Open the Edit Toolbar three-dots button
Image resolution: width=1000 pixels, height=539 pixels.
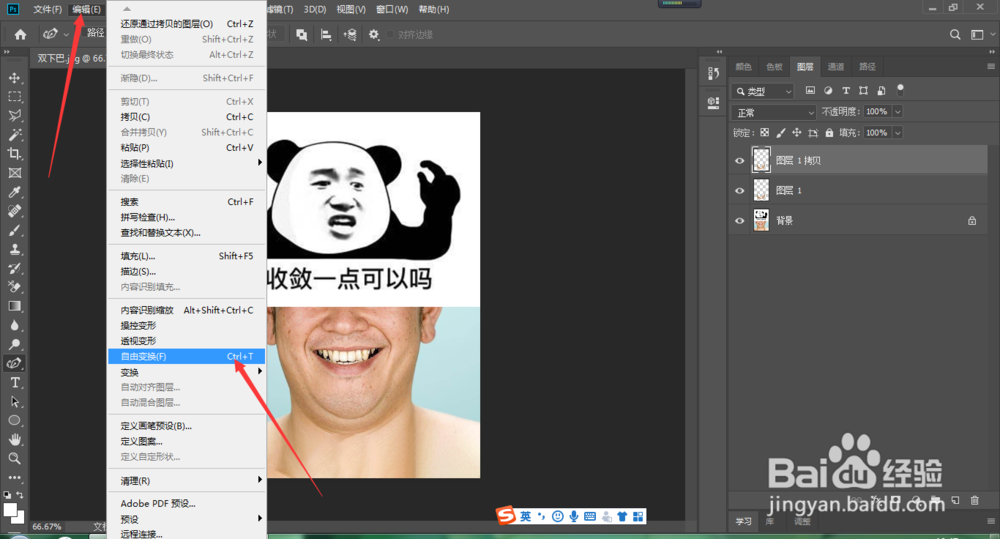coord(15,477)
